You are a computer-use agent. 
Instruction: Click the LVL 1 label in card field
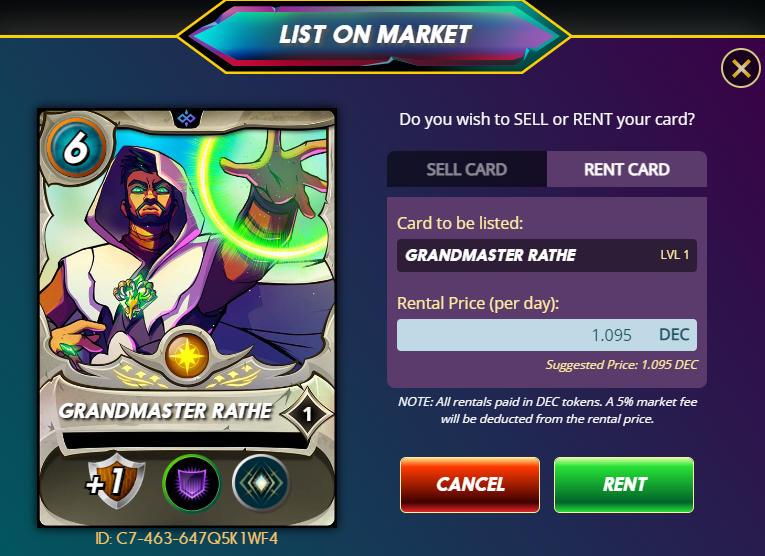pos(675,255)
